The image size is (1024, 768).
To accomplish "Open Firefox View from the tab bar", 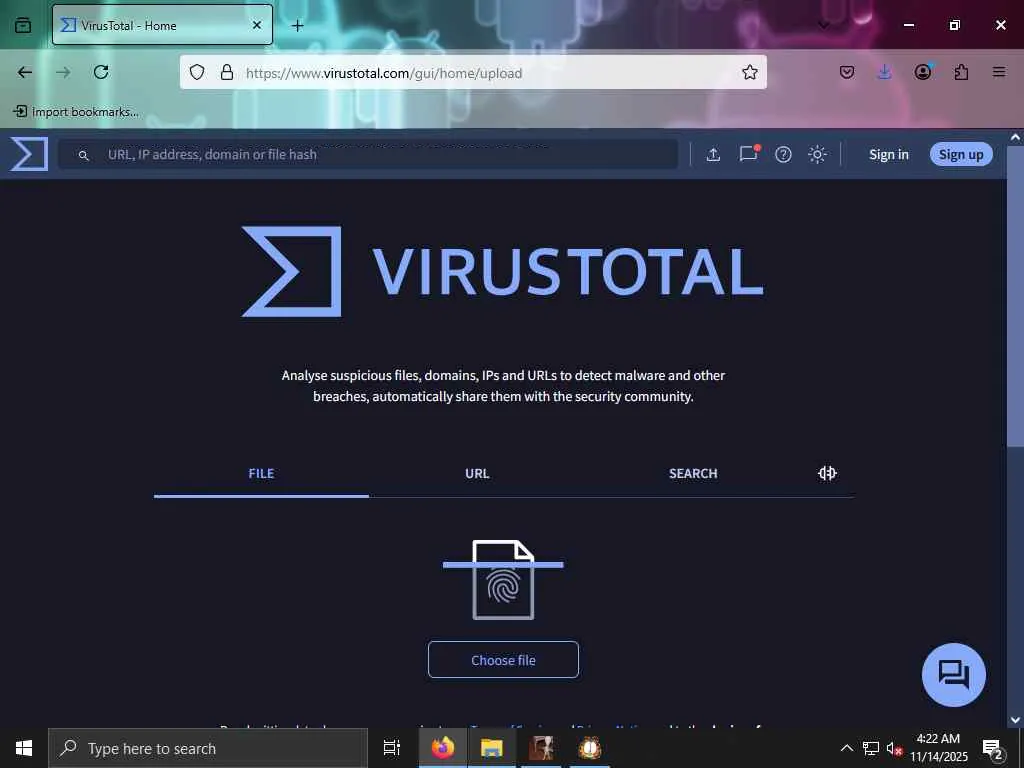I will 23,25.
